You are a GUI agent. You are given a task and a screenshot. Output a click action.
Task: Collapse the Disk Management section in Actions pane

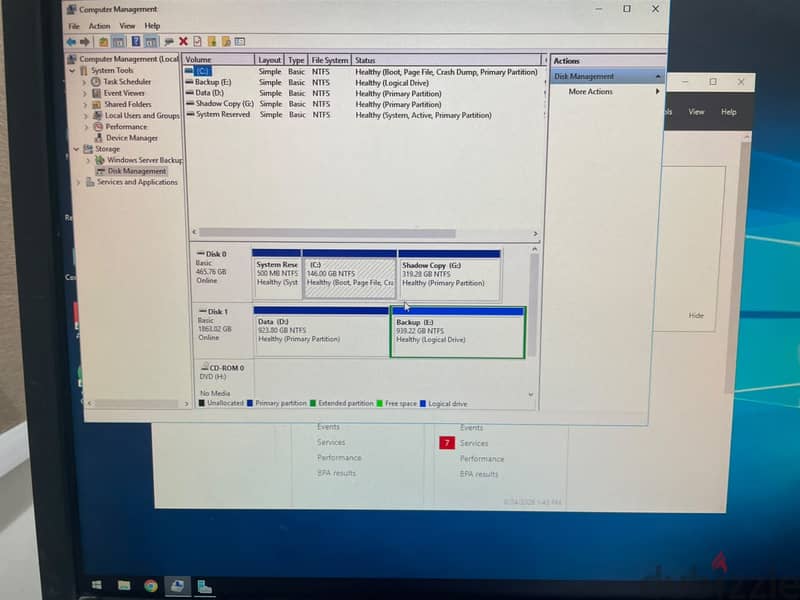(x=658, y=77)
